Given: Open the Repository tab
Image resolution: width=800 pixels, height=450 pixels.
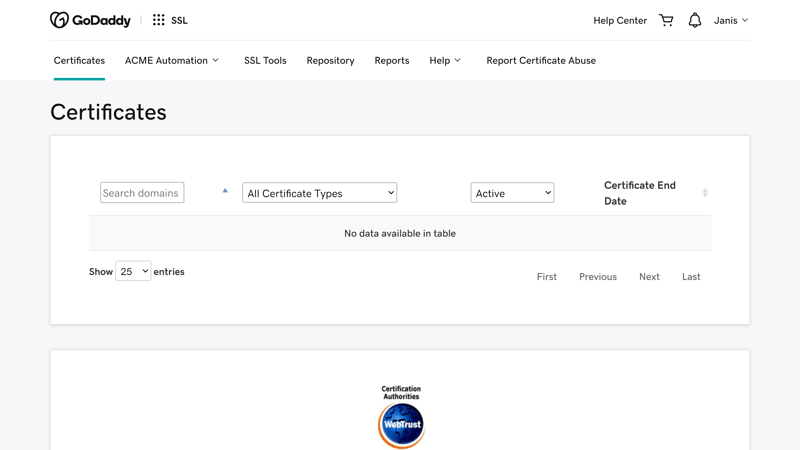Looking at the screenshot, I should tap(330, 61).
